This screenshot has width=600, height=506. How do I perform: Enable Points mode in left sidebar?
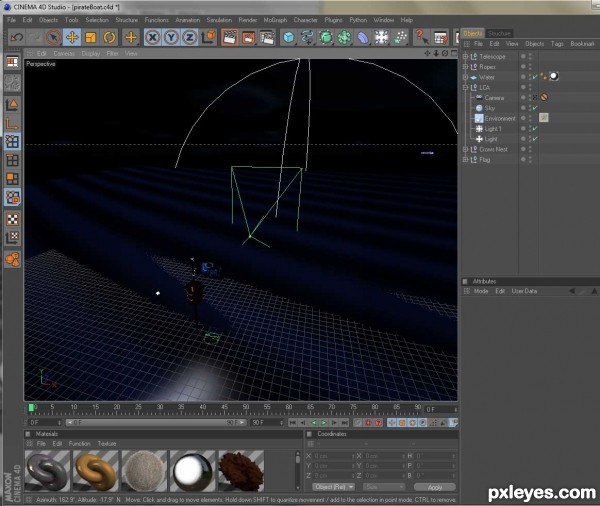pyautogui.click(x=12, y=142)
